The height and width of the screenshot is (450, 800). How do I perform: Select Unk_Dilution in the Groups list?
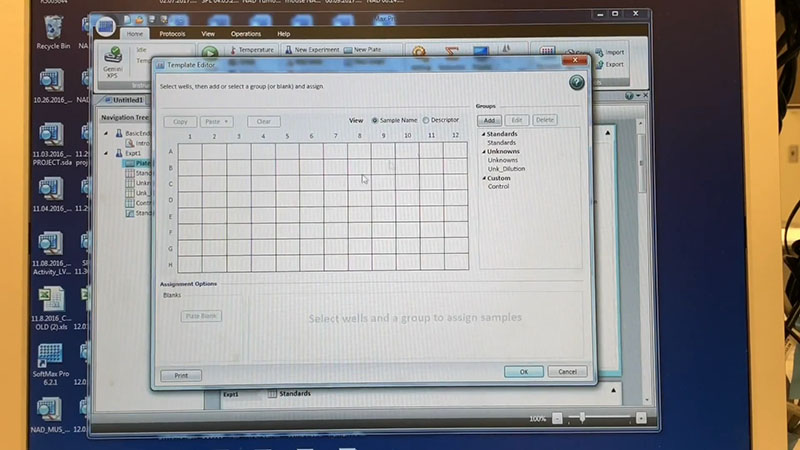[x=506, y=169]
